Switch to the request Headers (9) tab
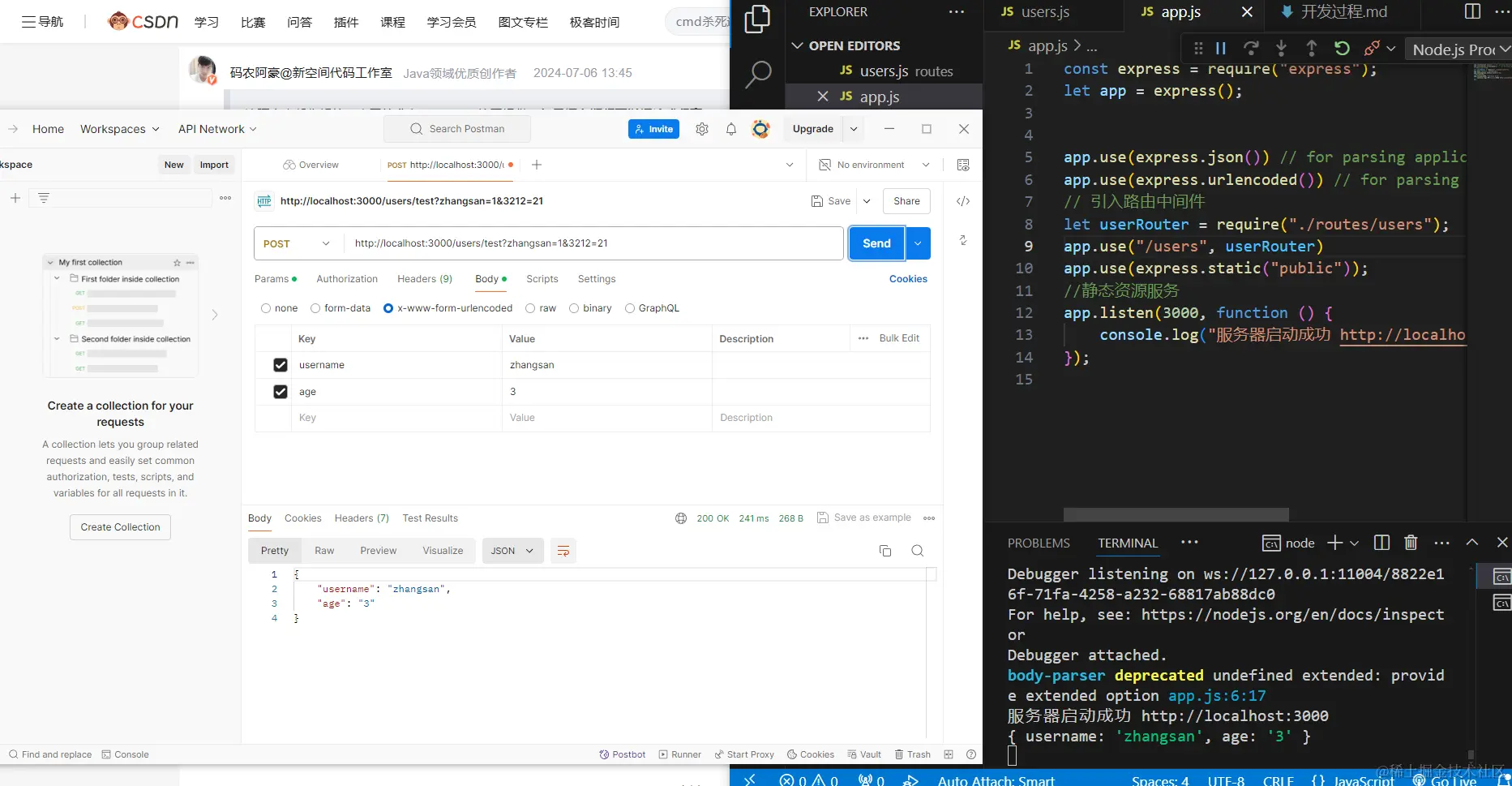This screenshot has width=1512, height=786. coord(425,279)
